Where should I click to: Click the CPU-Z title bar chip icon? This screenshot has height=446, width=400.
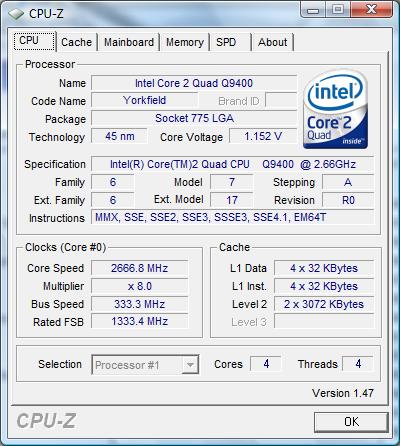tap(16, 14)
